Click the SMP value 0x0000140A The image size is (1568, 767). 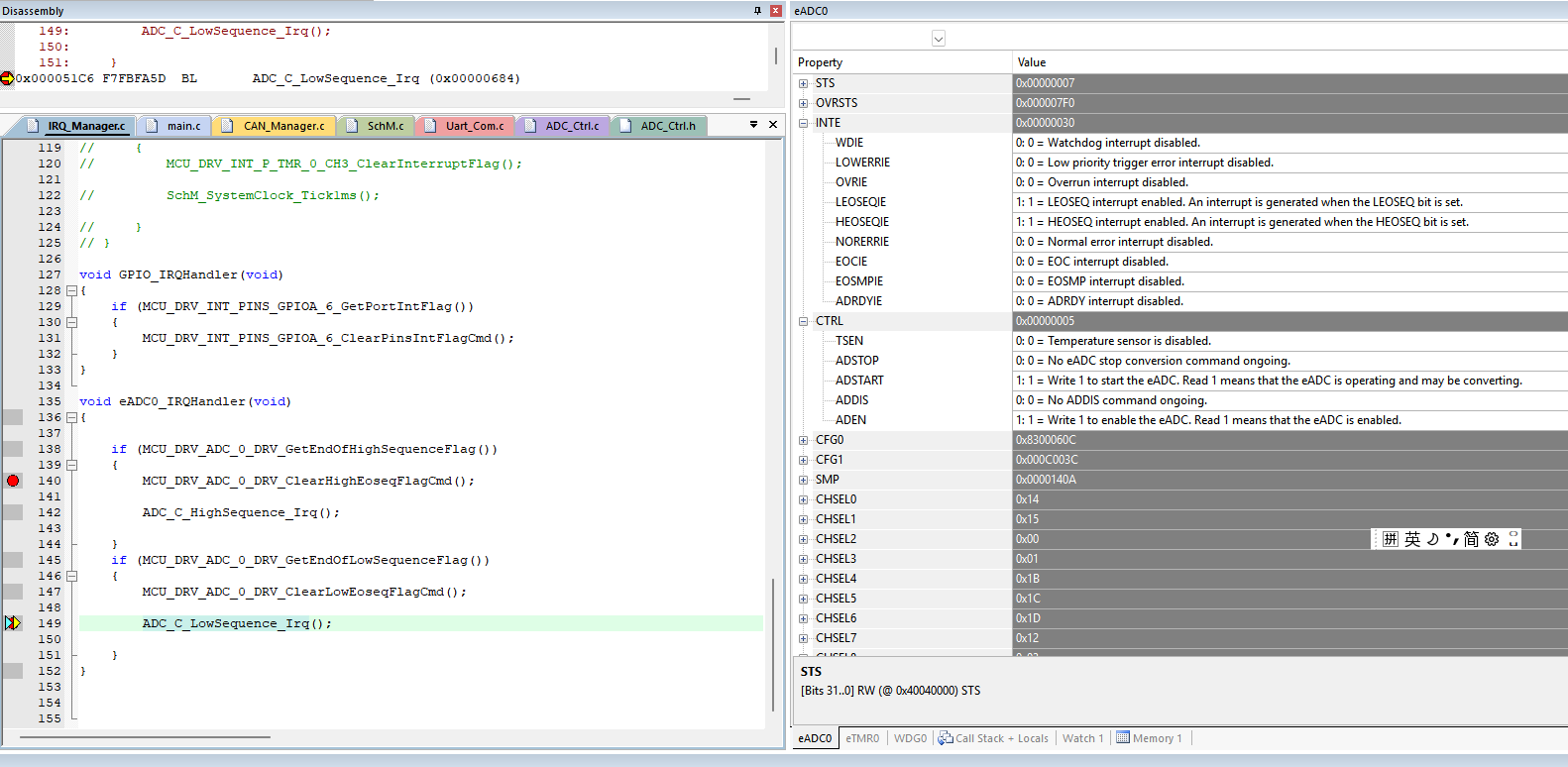coord(1046,480)
